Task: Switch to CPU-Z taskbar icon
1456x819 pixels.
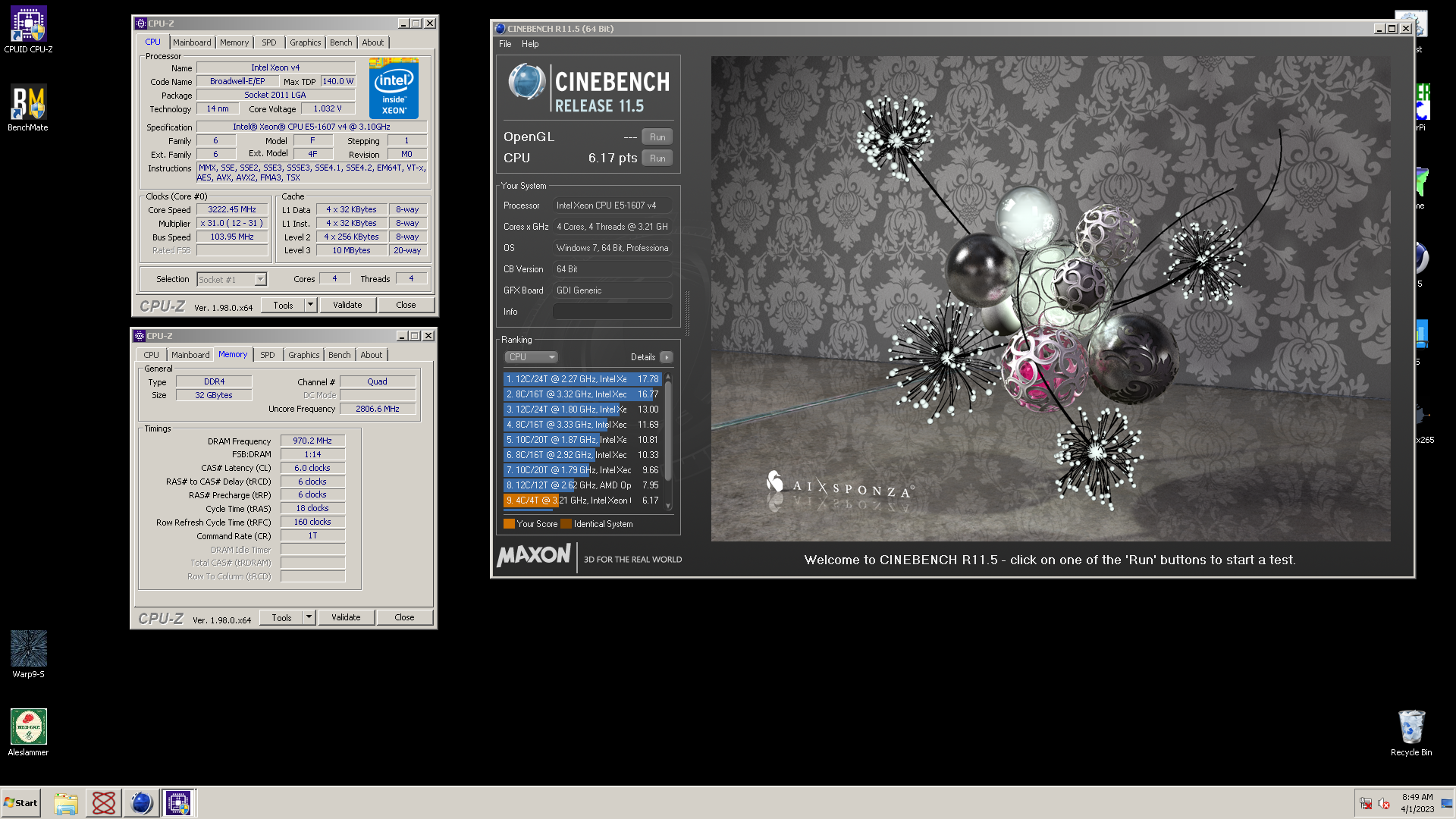Action: (x=178, y=803)
